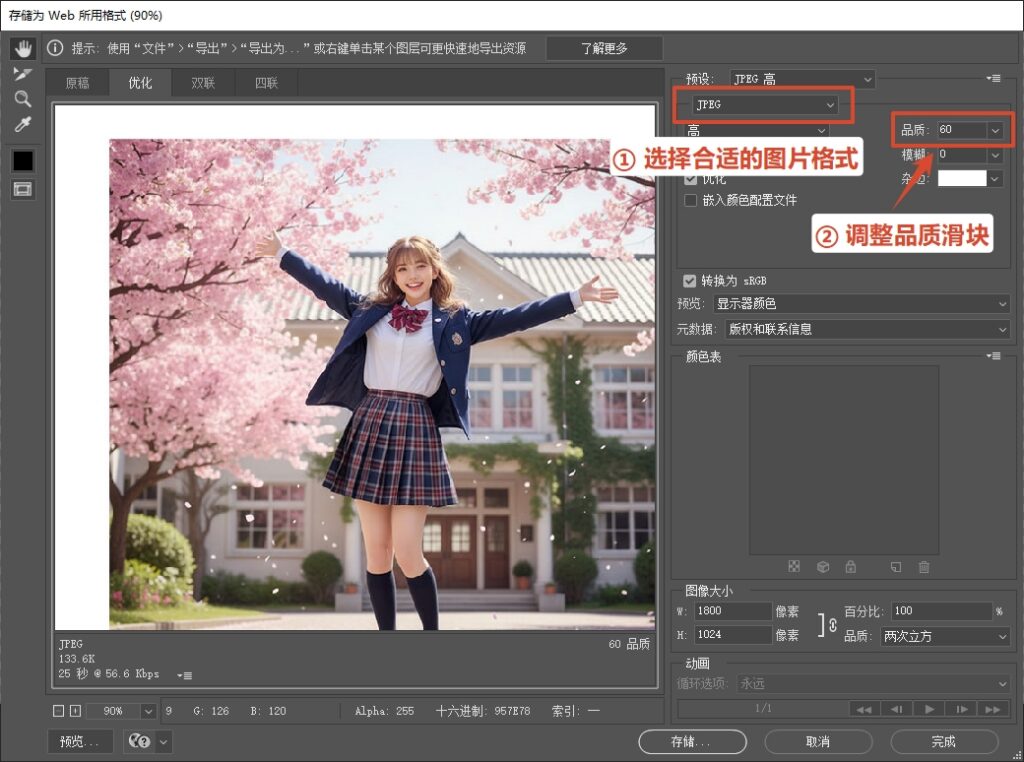Click the 了解更多 link

click(604, 47)
